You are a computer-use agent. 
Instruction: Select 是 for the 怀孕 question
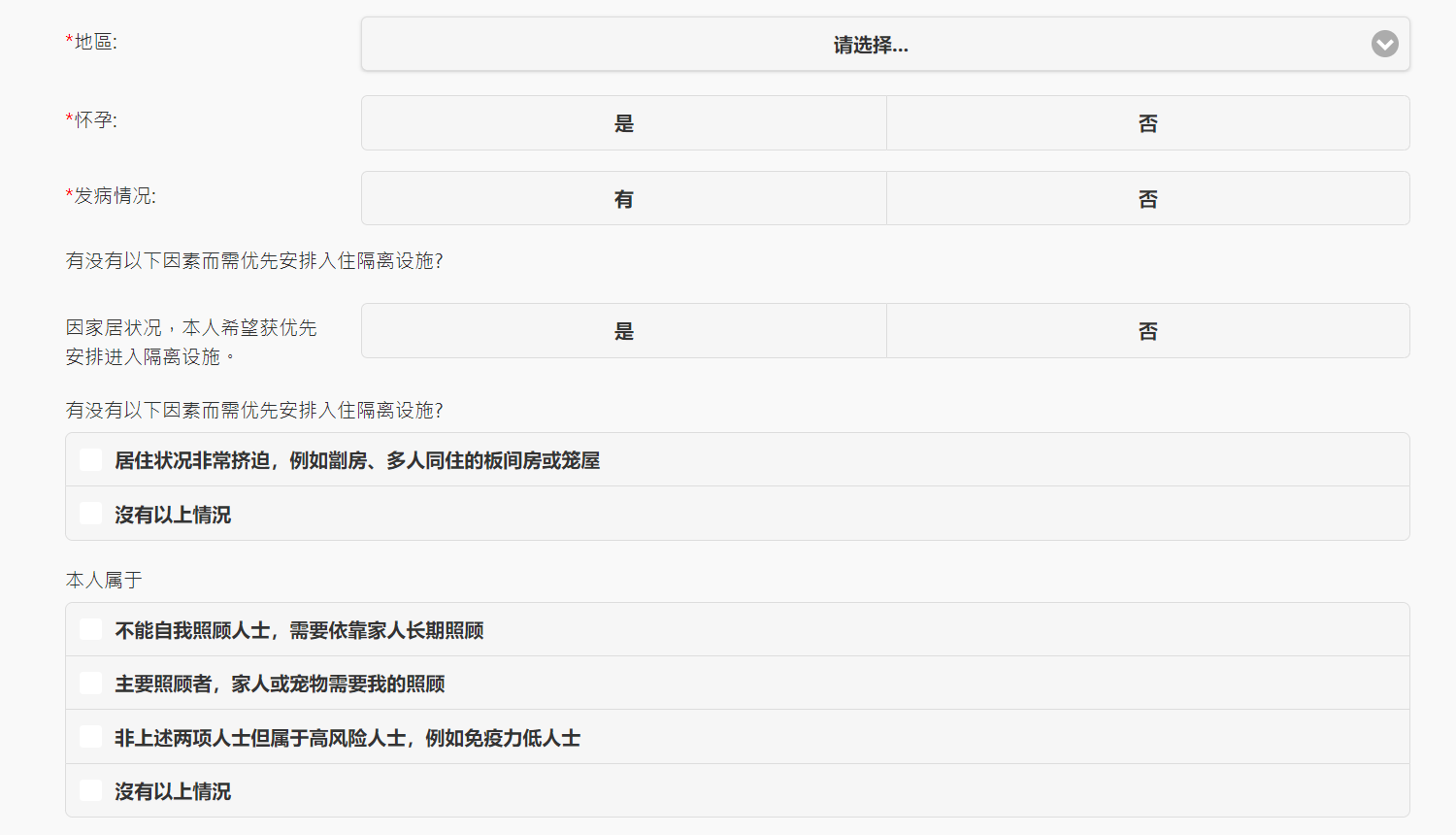click(x=624, y=123)
